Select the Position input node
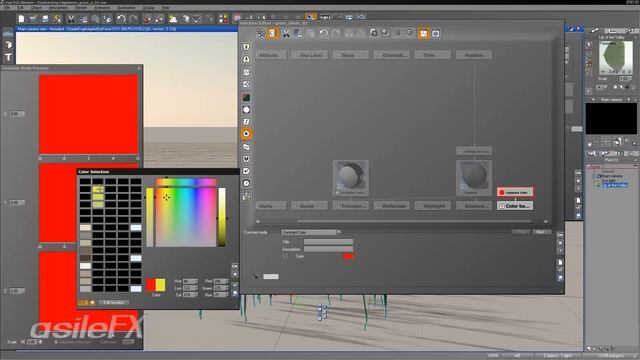 [x=474, y=55]
